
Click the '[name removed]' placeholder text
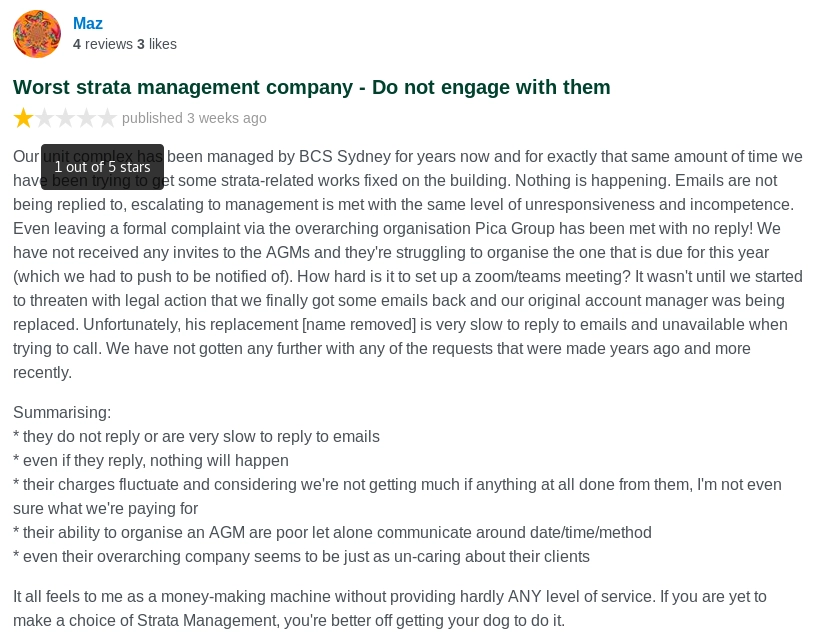pyautogui.click(x=359, y=324)
